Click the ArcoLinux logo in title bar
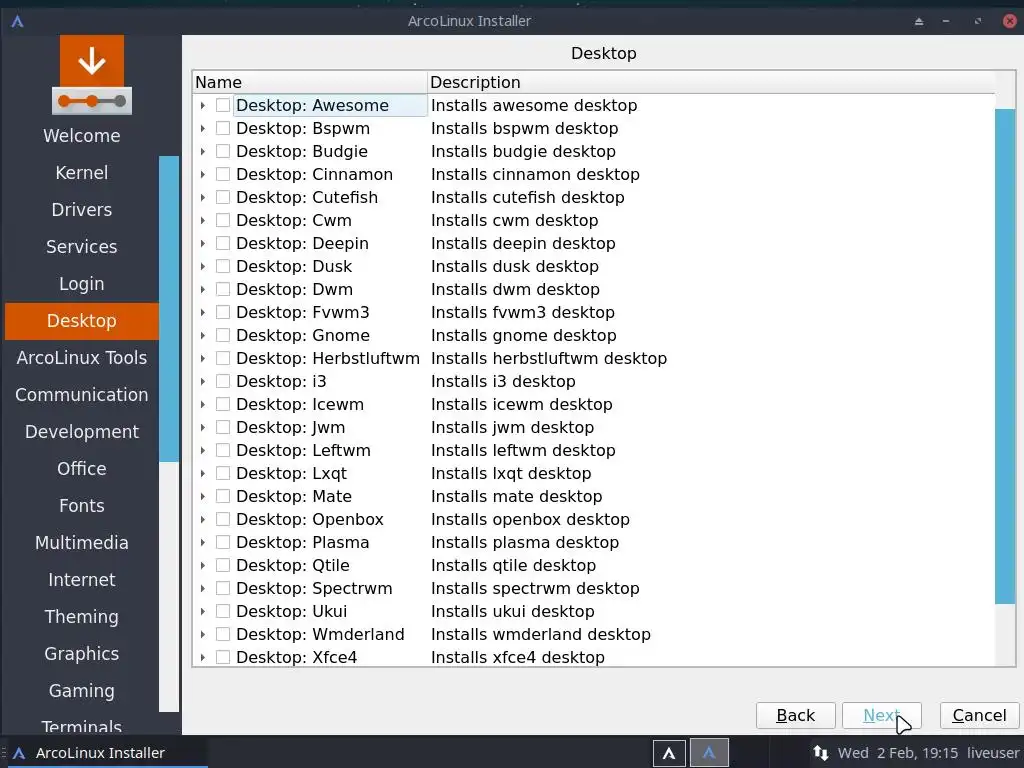 (x=18, y=21)
